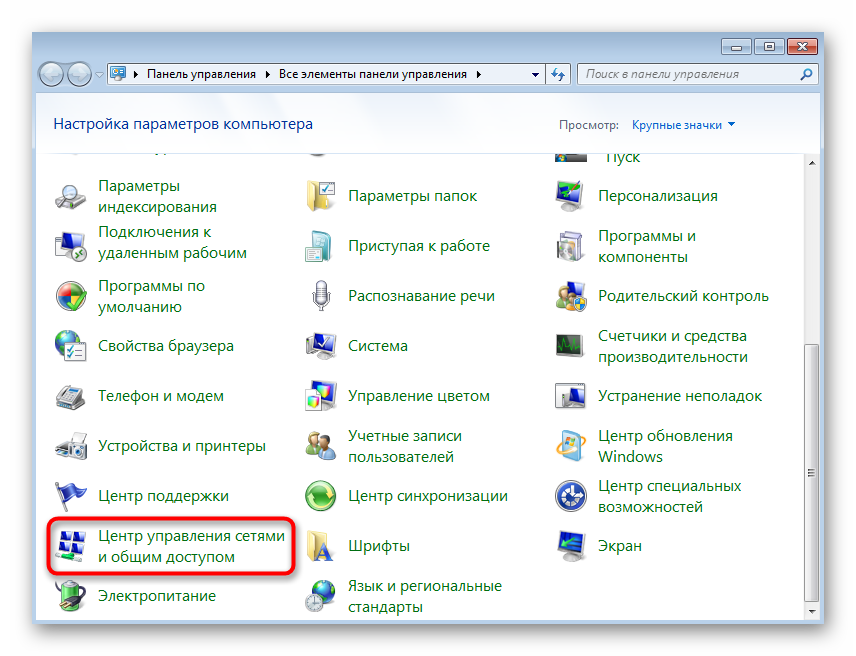This screenshot has height=656, width=856.
Task: Open the Network and Sharing Center icon
Action: point(70,546)
